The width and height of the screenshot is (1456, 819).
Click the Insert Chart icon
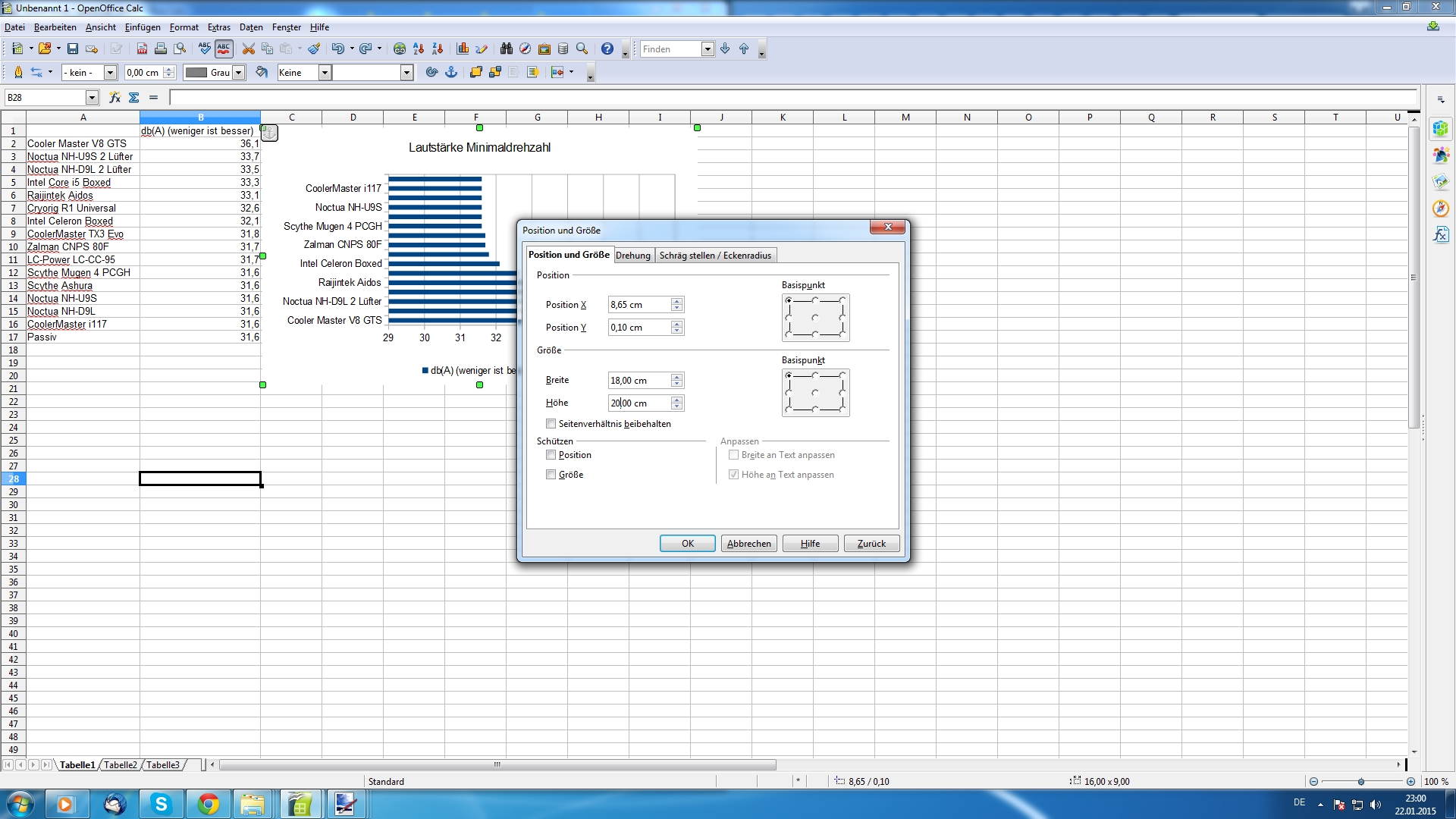(463, 49)
